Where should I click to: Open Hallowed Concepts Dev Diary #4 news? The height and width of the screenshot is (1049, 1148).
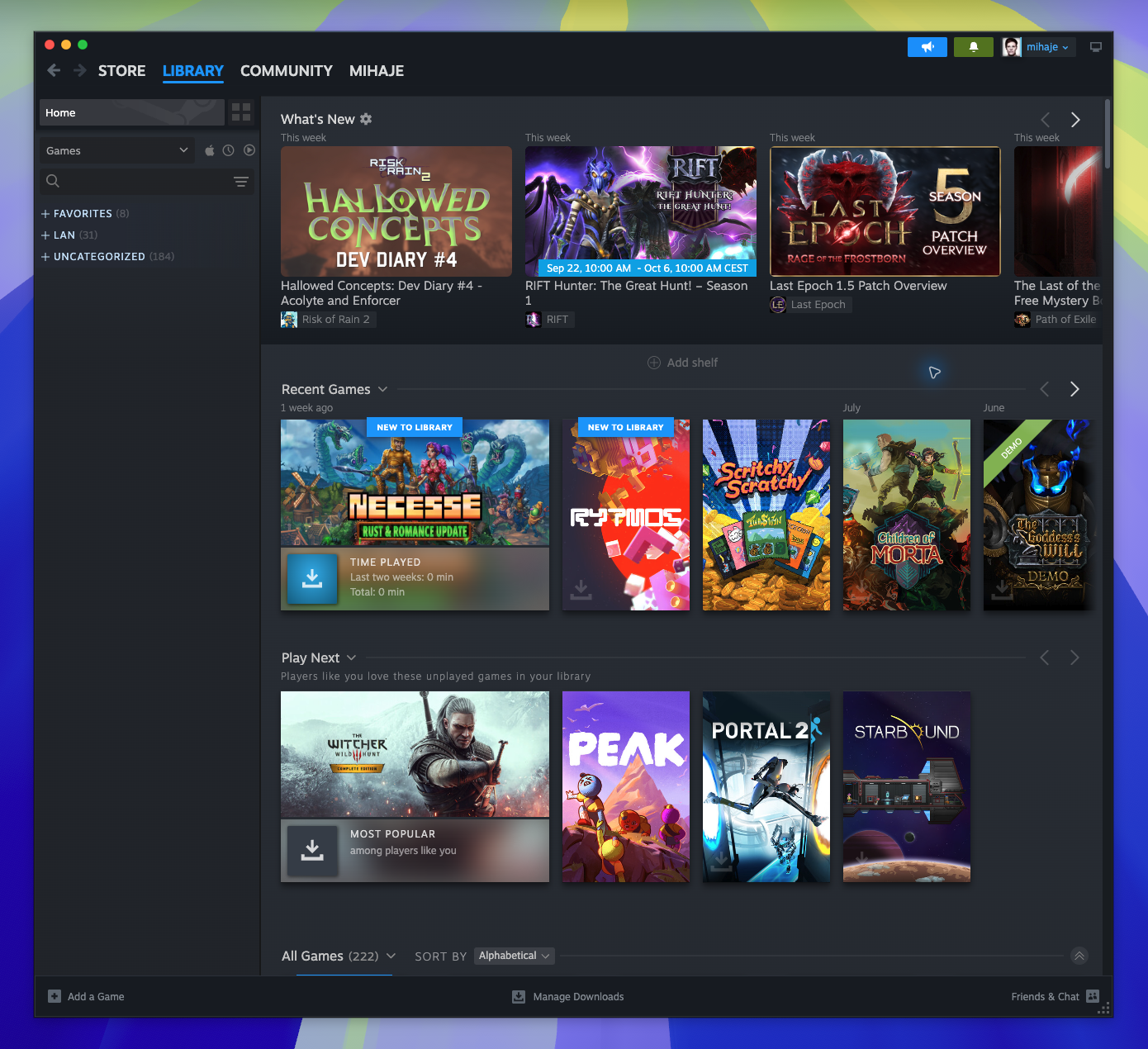[x=396, y=211]
